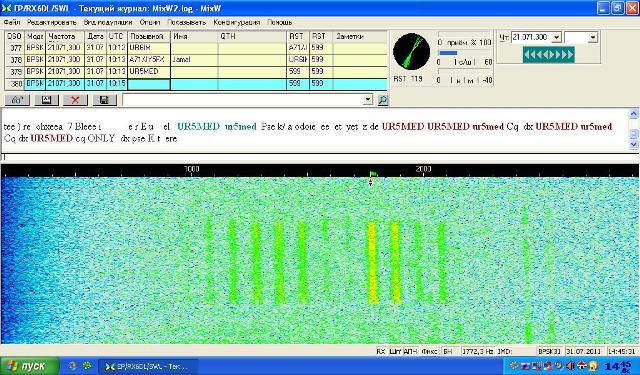Click the teal frequency tuning arrows bar

[549, 54]
